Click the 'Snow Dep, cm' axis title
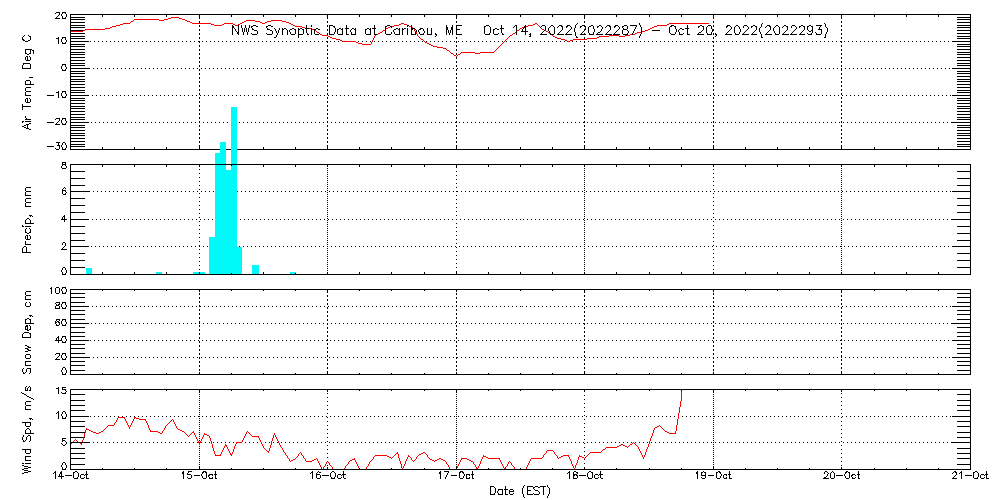1000x500 pixels. (27, 332)
